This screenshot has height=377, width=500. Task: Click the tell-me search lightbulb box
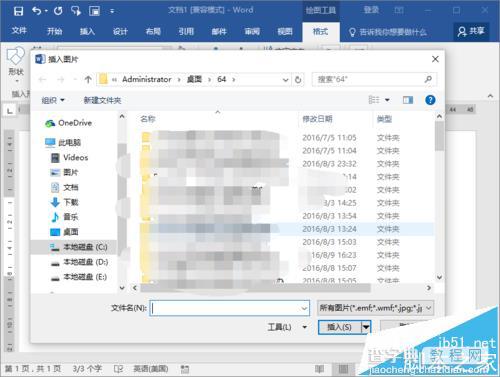388,32
